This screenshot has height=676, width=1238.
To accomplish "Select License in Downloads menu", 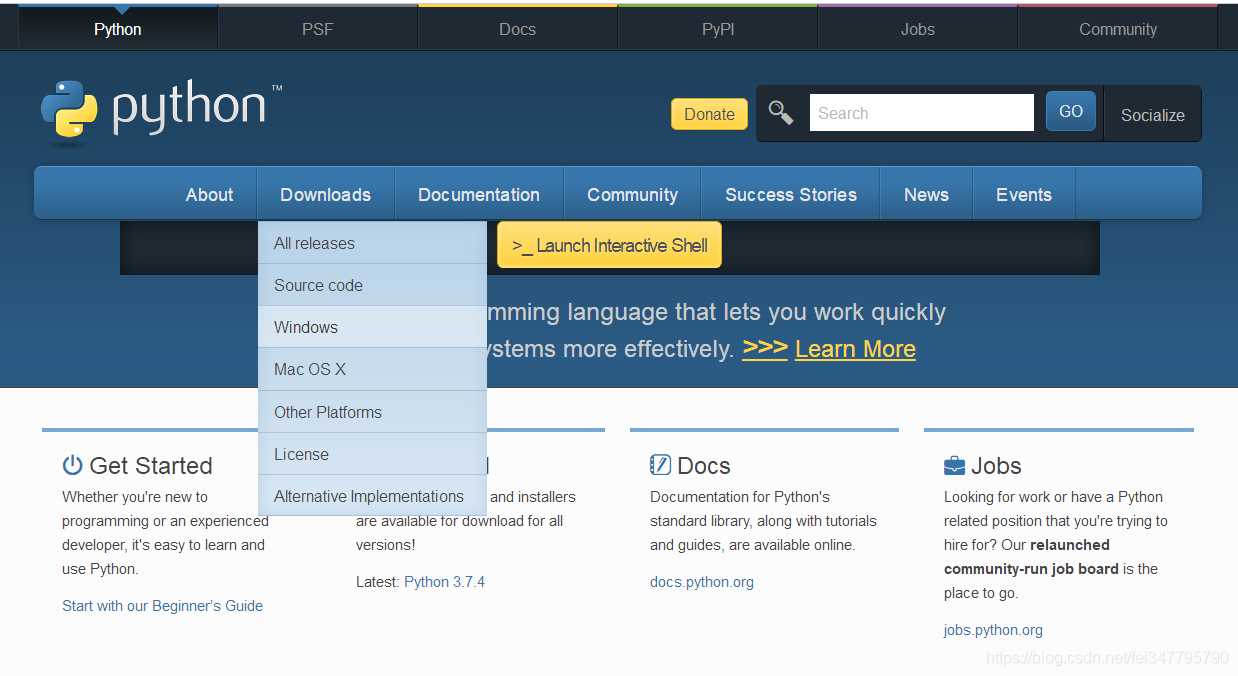I will point(372,454).
